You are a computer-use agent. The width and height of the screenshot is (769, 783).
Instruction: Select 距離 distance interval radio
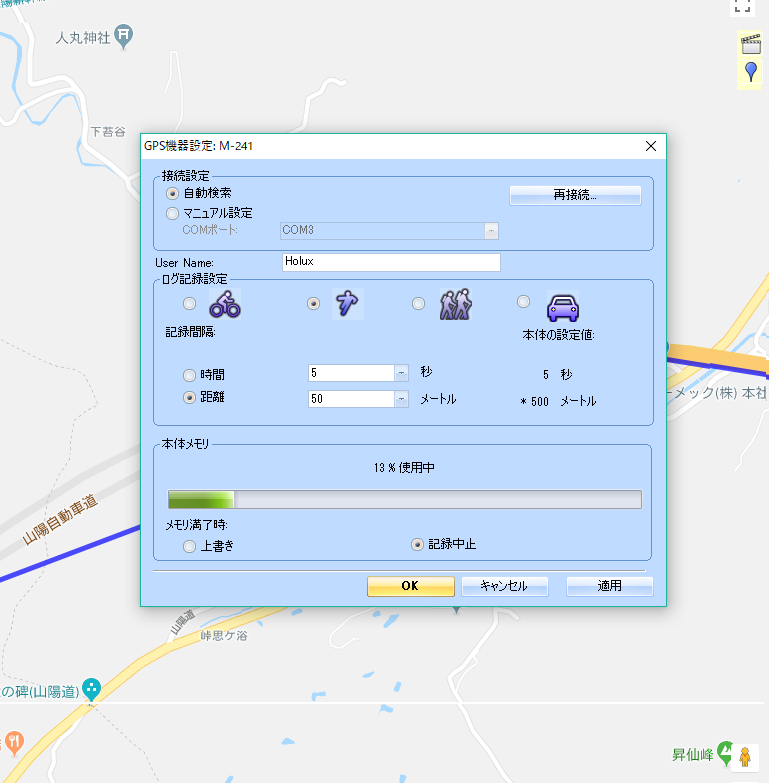click(x=189, y=397)
